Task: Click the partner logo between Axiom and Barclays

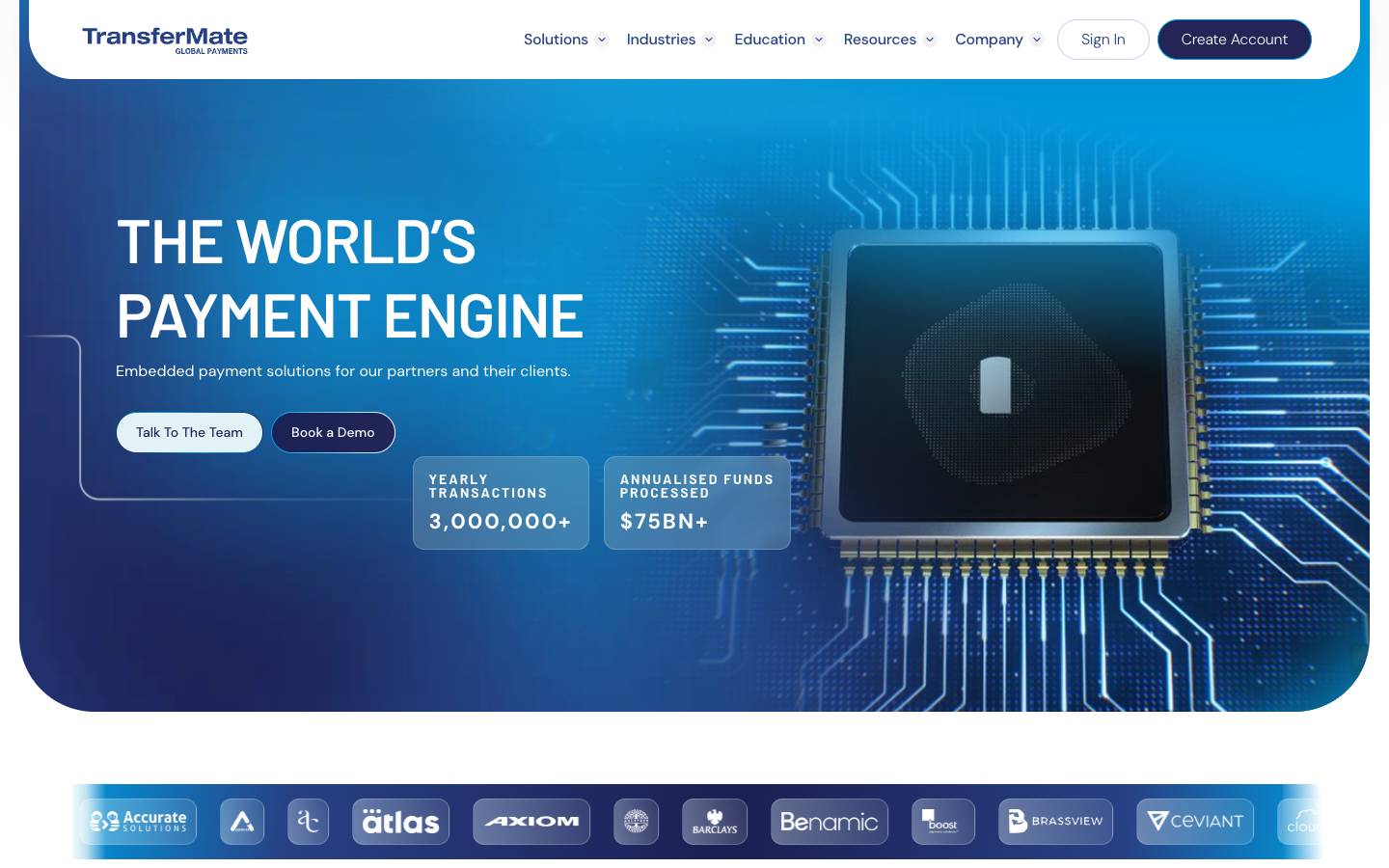Action: point(637,822)
